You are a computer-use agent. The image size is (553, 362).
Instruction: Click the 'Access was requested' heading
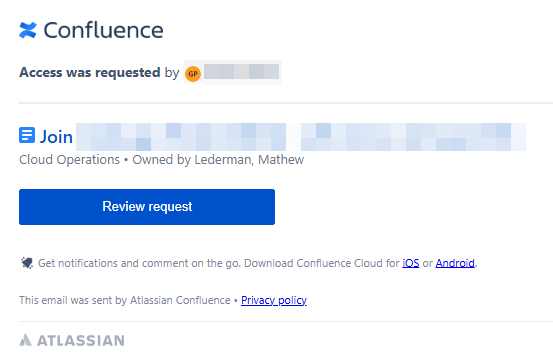click(x=90, y=72)
